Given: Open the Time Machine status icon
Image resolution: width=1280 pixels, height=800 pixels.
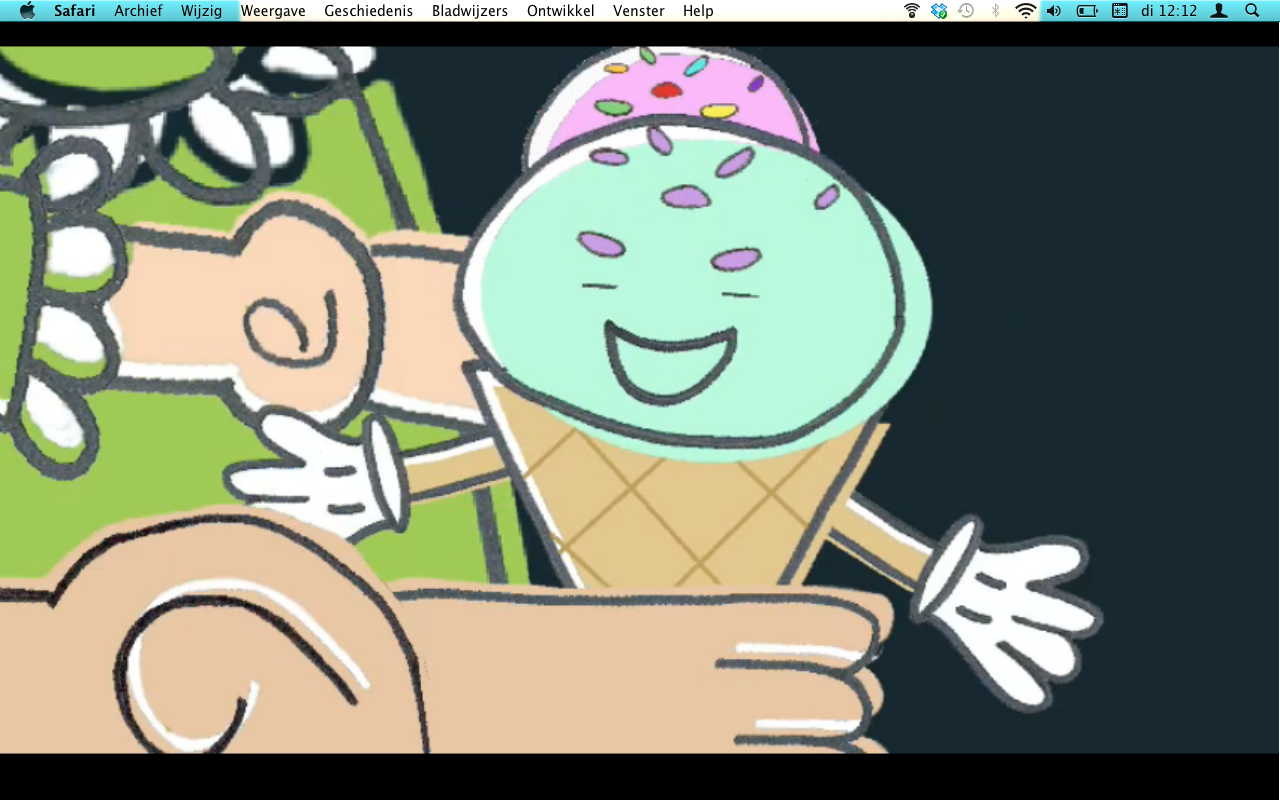Looking at the screenshot, I should [966, 11].
